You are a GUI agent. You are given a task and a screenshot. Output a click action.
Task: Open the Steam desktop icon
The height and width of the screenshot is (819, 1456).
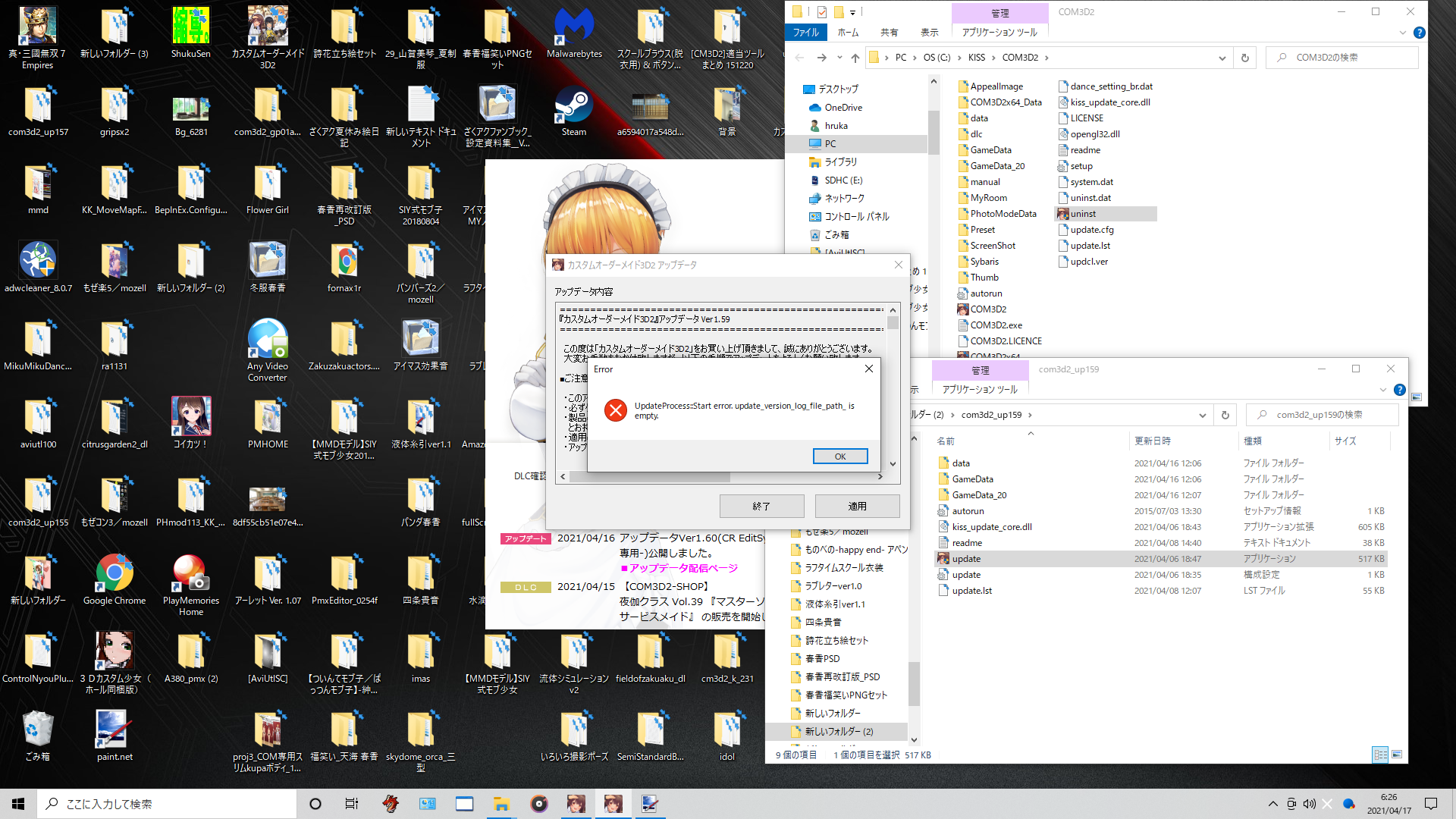point(574,111)
